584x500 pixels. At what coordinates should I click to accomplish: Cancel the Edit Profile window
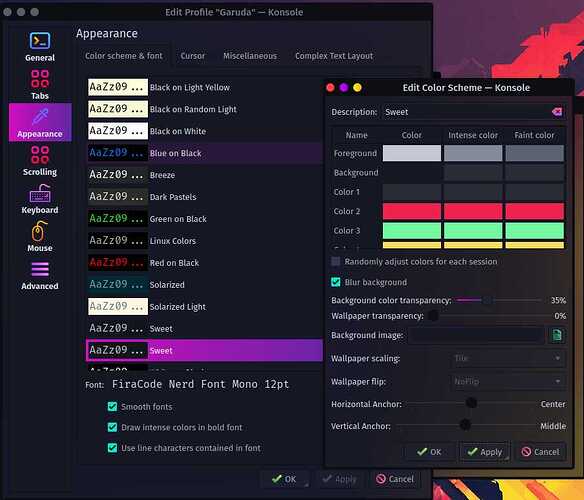(x=395, y=479)
